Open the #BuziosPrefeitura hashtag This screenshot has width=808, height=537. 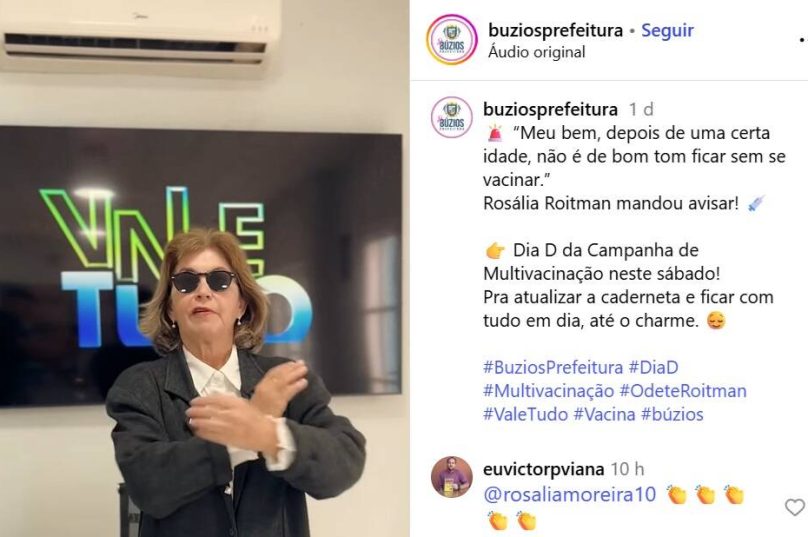(x=553, y=367)
